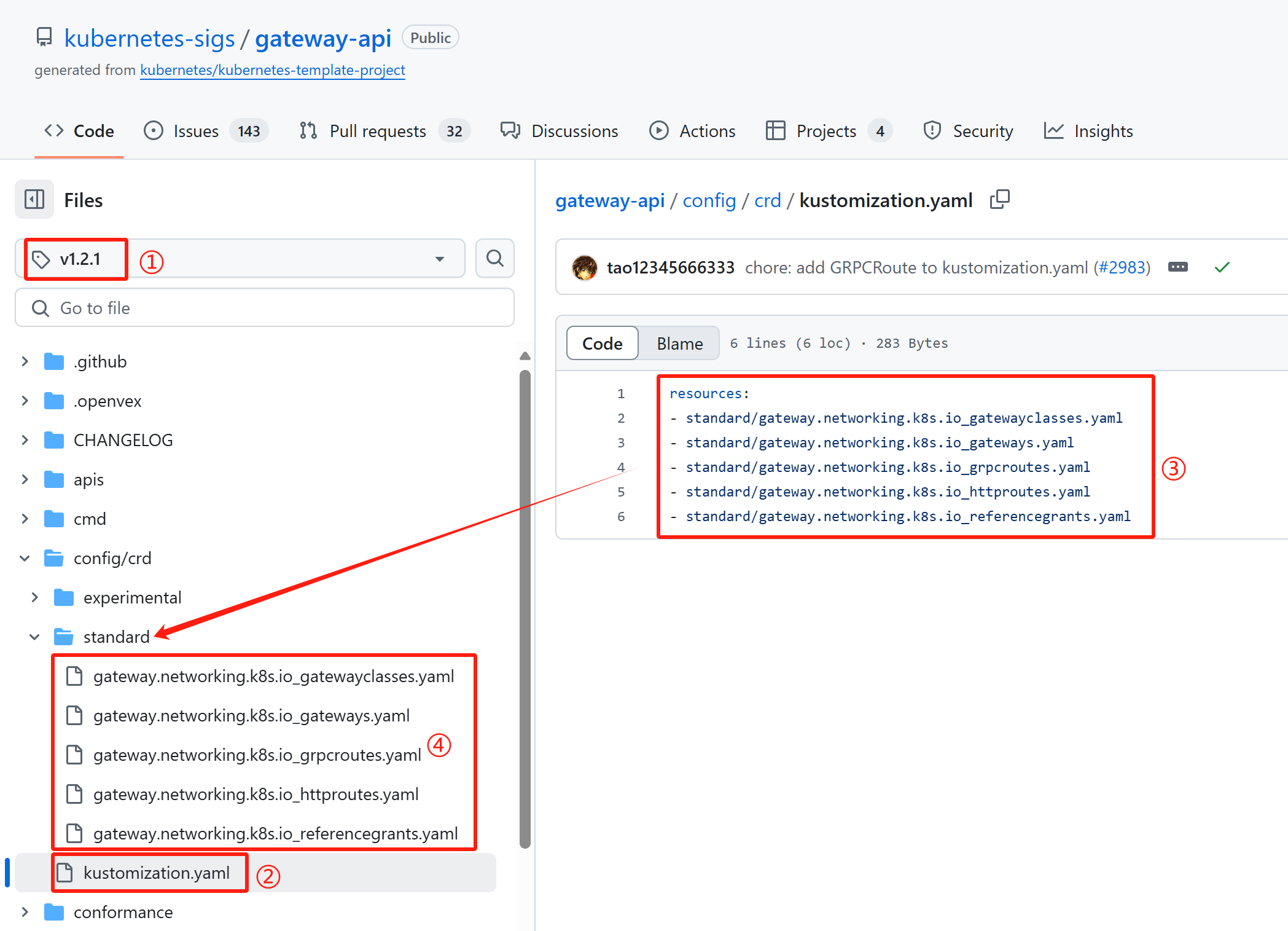Screen dimensions: 1288x931
Task: Open the Issues tab
Action: (195, 131)
